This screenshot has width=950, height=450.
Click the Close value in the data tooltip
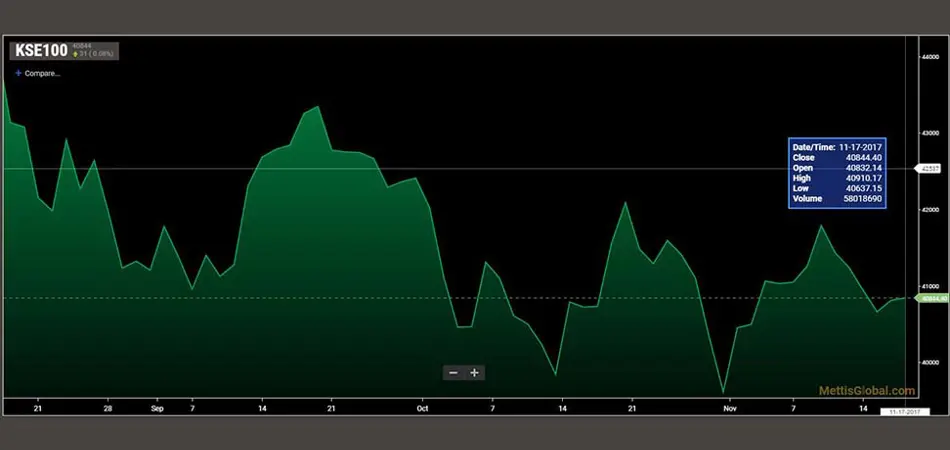pos(861,157)
